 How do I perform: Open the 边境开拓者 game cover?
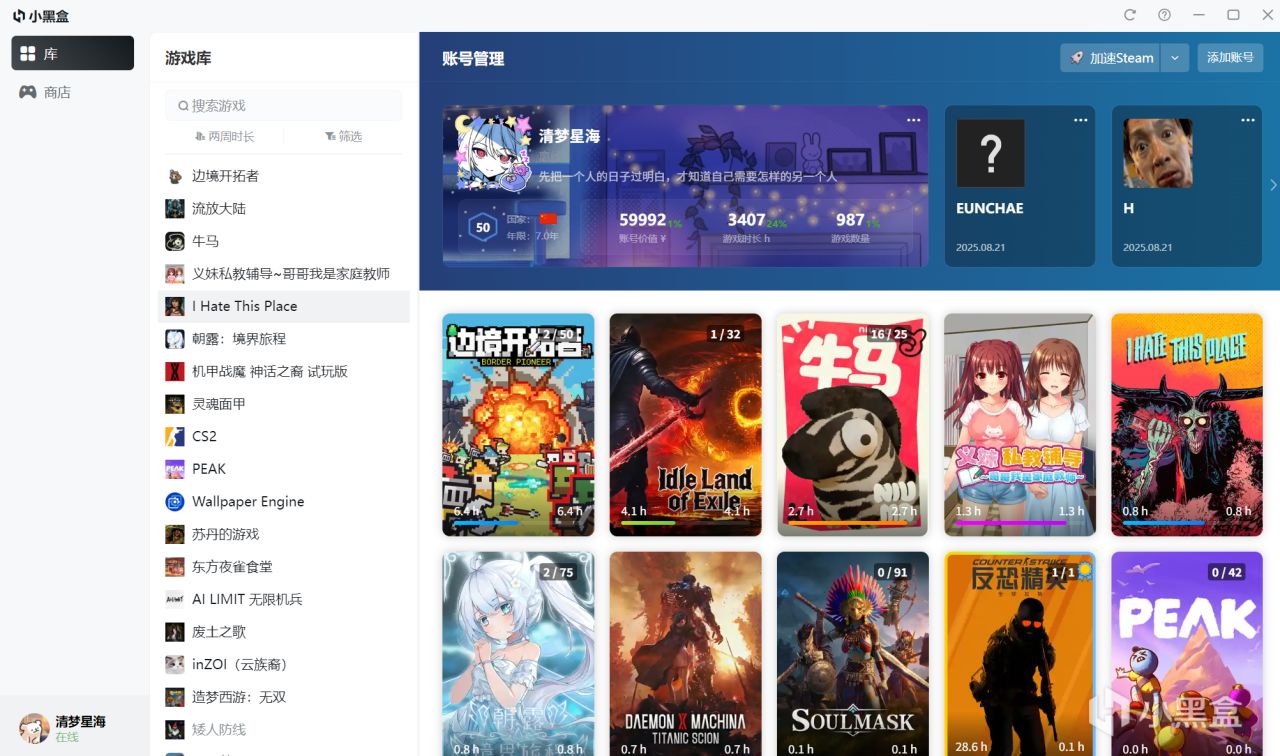pyautogui.click(x=518, y=425)
